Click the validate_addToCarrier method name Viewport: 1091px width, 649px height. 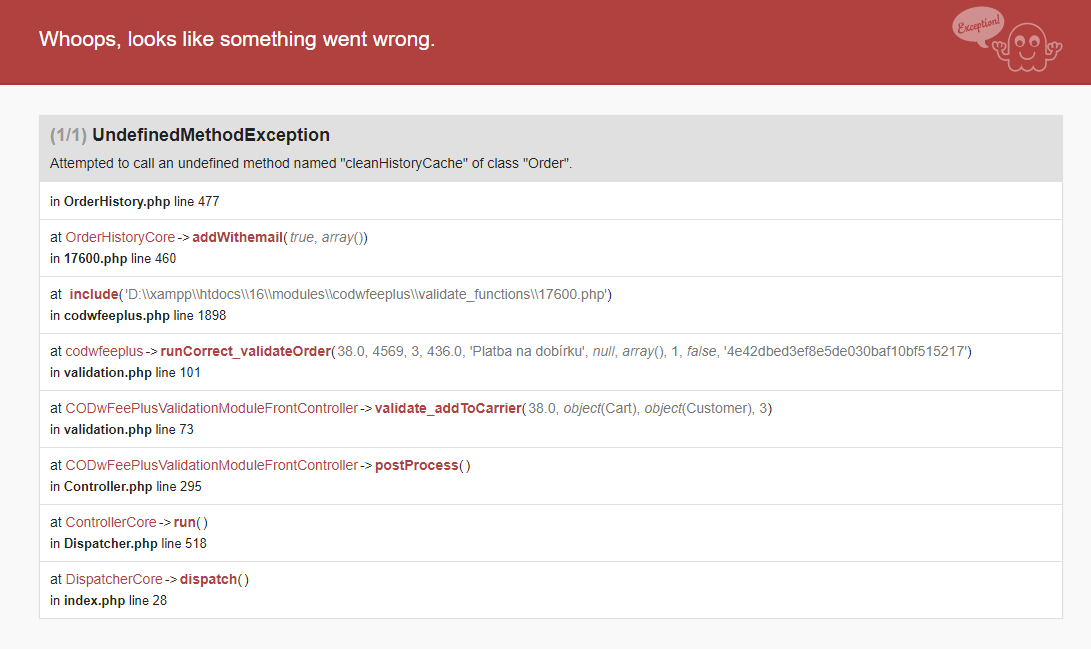point(447,408)
